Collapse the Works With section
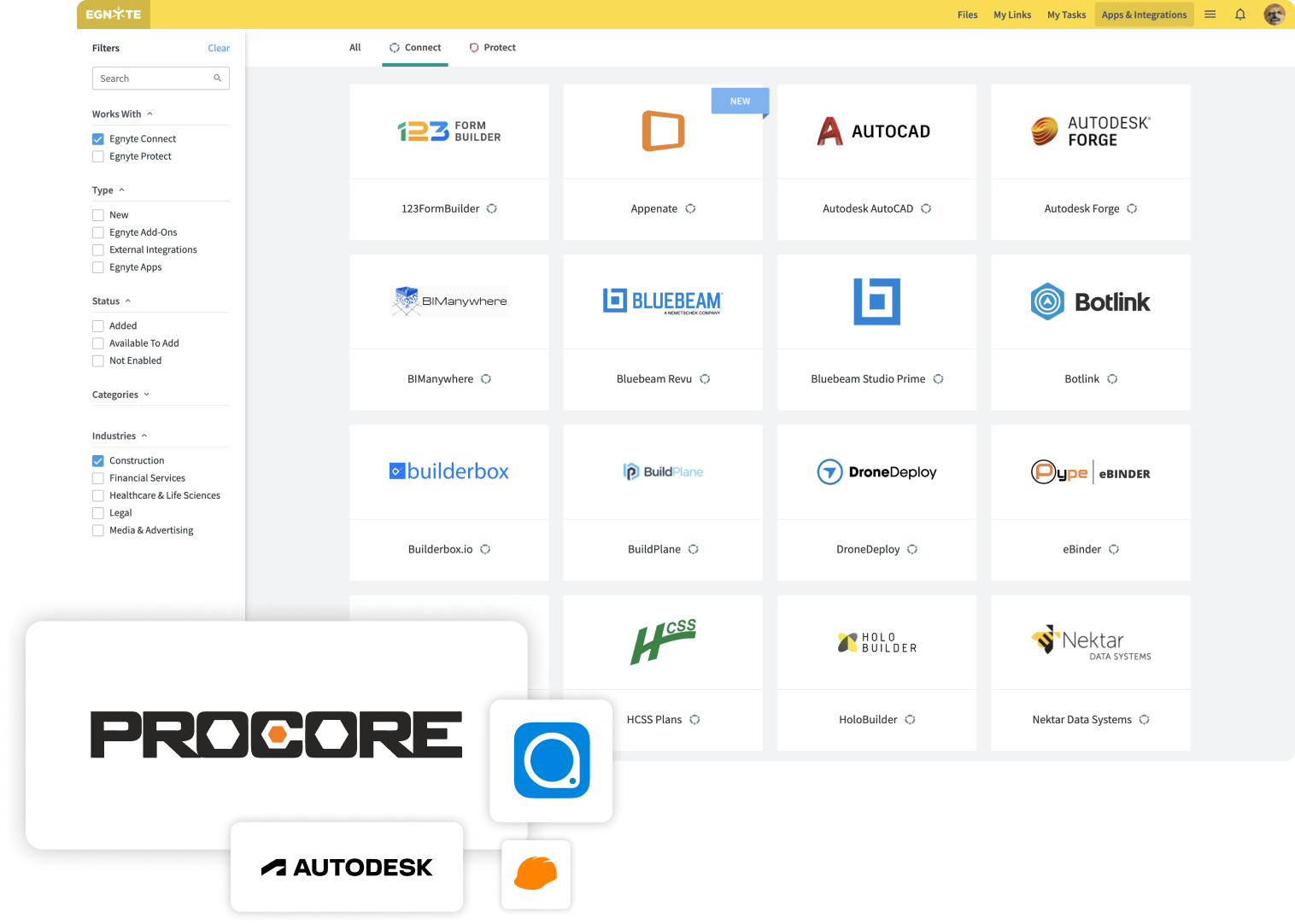 [x=148, y=113]
